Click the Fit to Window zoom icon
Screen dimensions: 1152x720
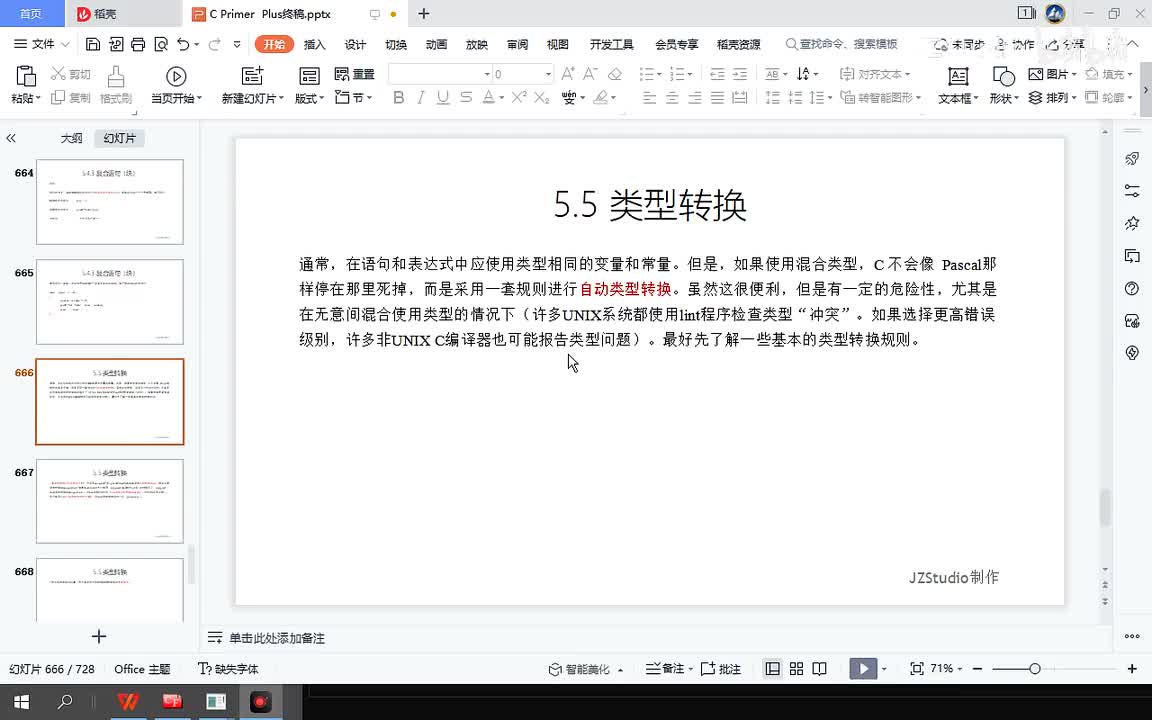click(x=916, y=669)
